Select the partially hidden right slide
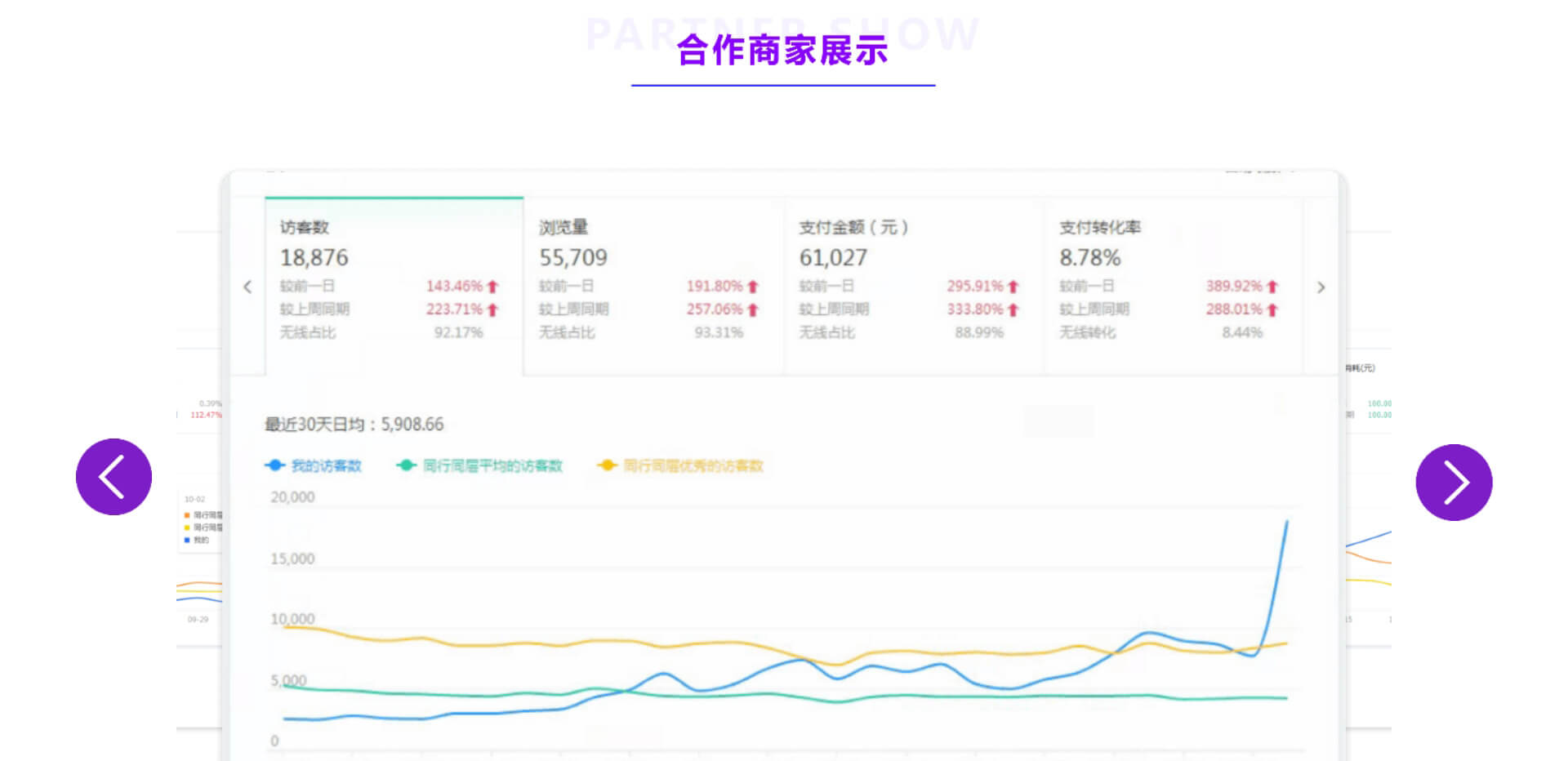This screenshot has width=1568, height=761. (1368, 531)
